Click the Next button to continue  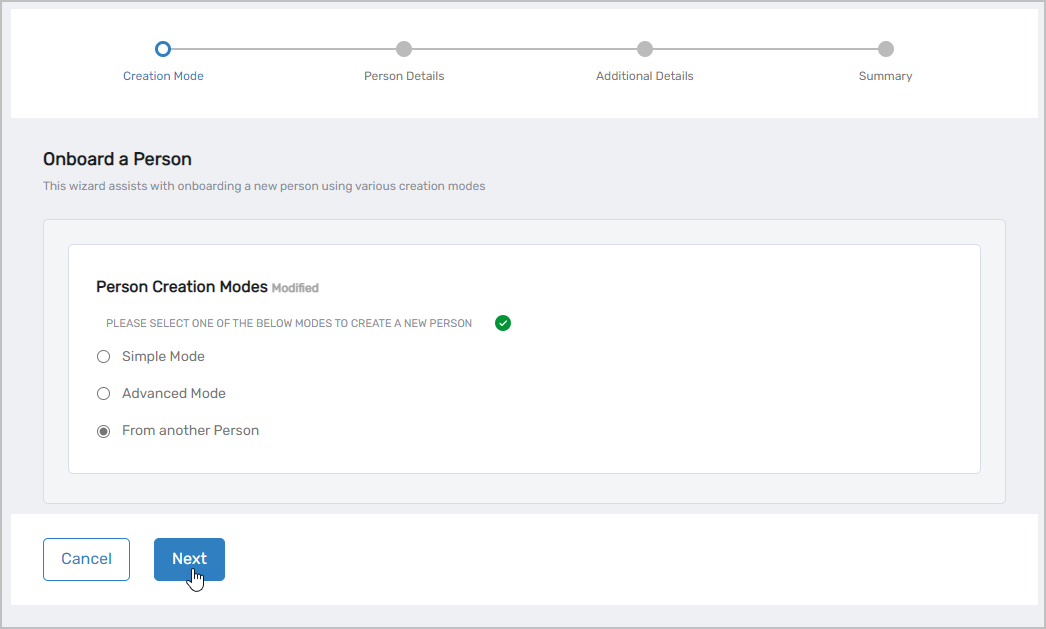(189, 559)
